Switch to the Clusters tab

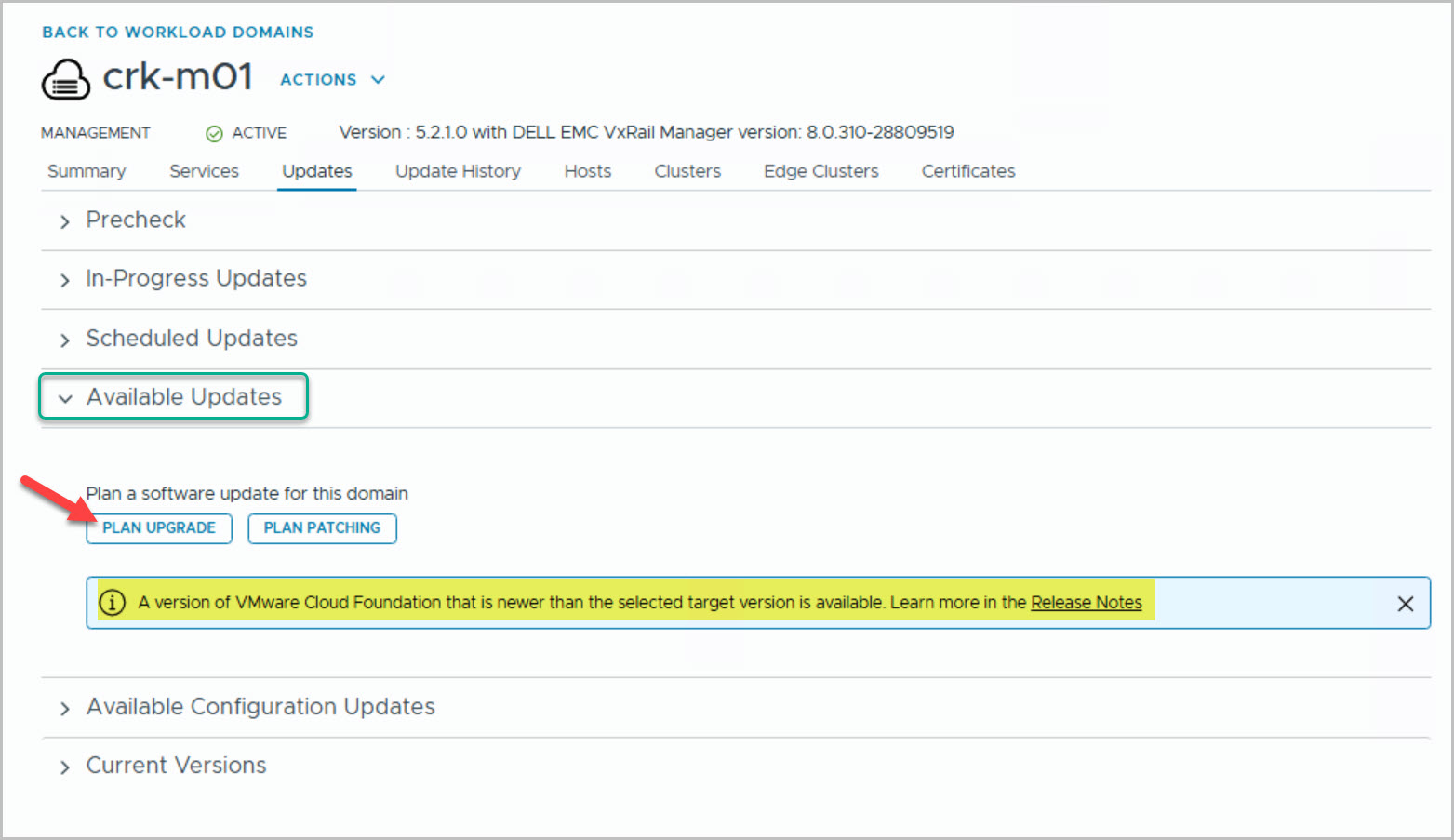[x=687, y=171]
